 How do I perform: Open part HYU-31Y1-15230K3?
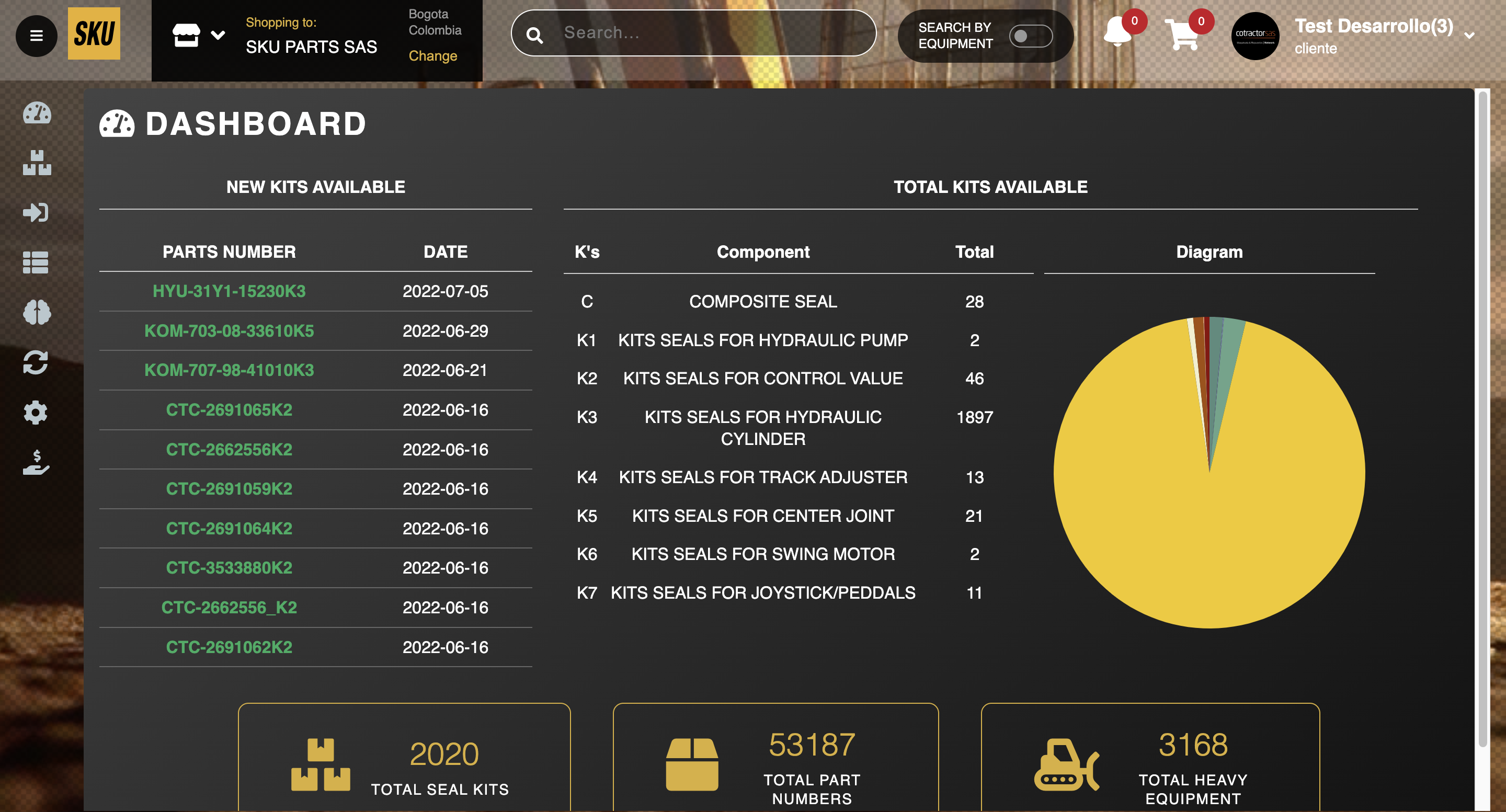coord(229,291)
